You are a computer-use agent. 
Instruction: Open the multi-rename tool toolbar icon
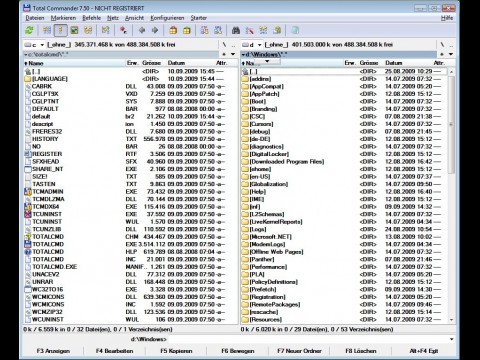pos(249,30)
